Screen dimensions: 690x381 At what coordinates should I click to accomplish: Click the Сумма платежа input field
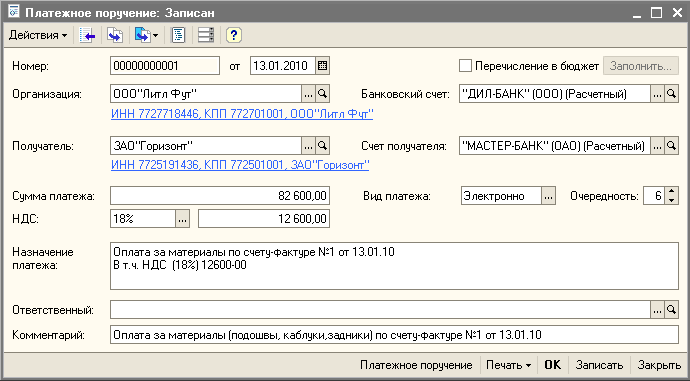tap(220, 196)
